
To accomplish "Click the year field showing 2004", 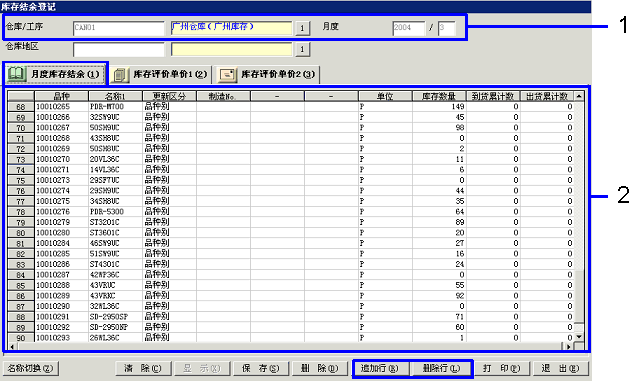I will point(408,28).
